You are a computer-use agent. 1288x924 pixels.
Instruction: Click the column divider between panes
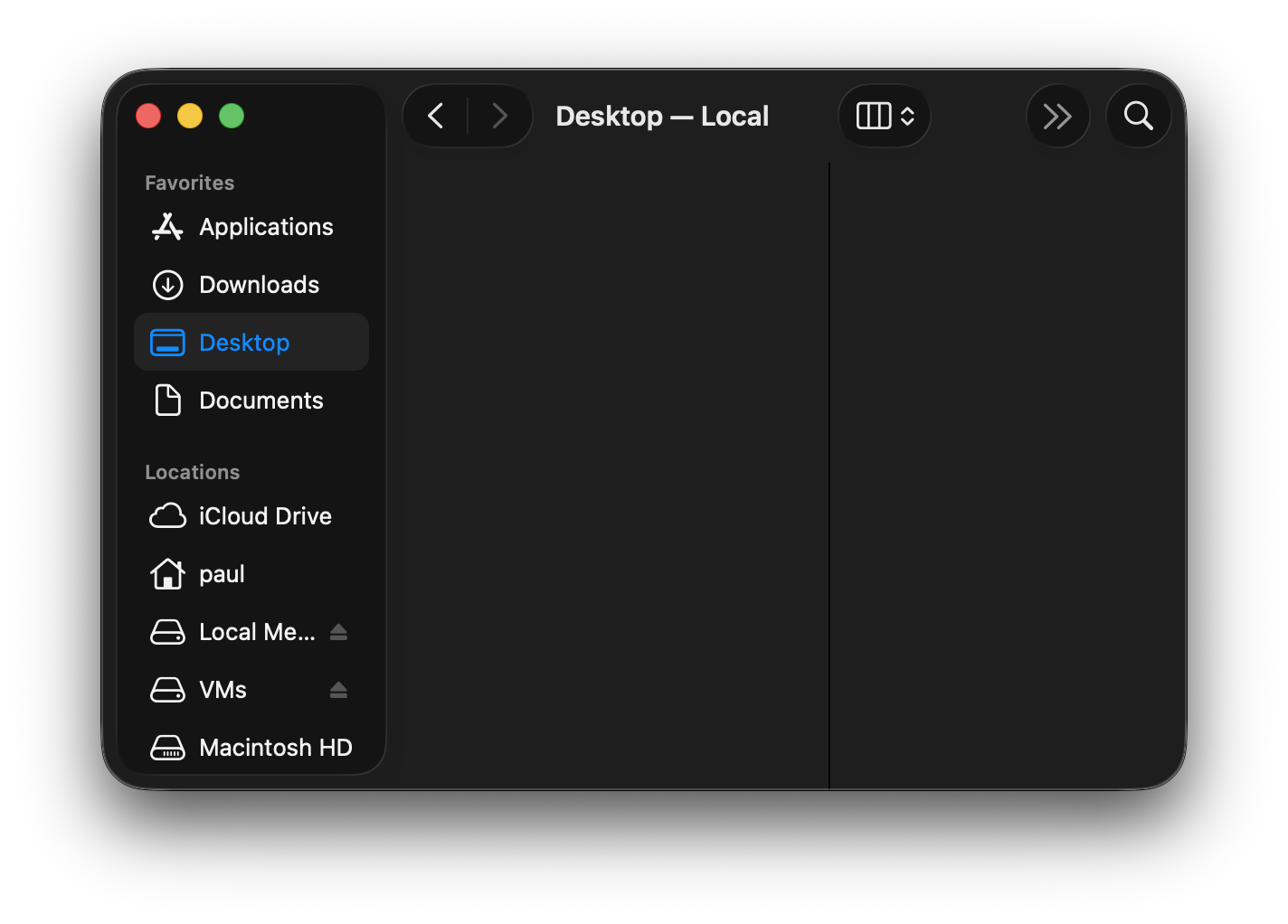tap(829, 470)
